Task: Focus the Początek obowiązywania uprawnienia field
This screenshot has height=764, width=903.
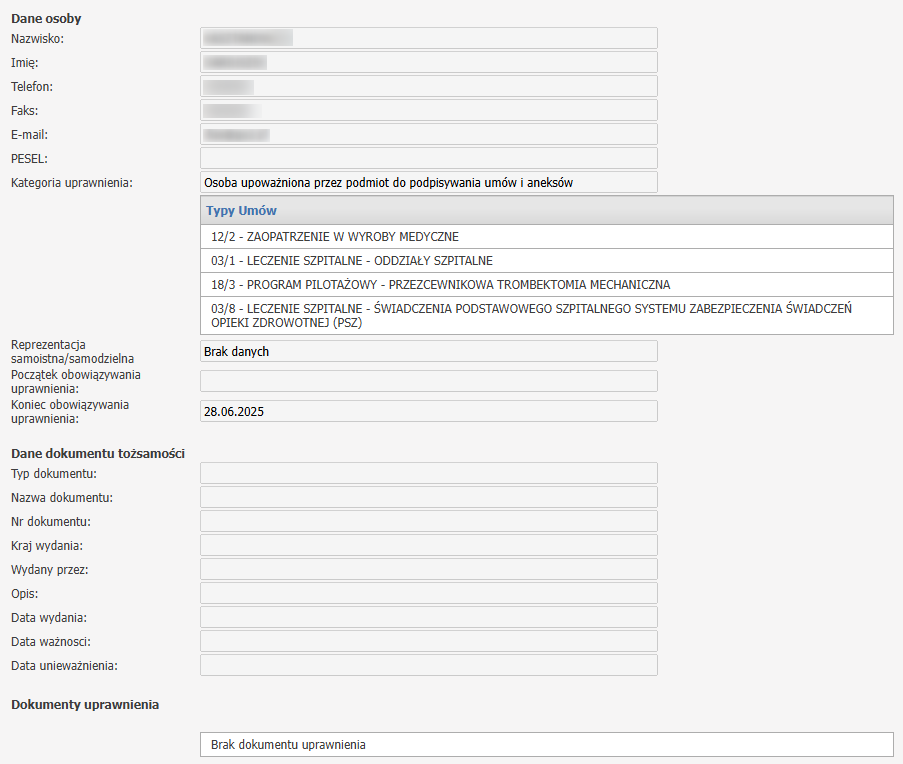Action: click(x=429, y=381)
